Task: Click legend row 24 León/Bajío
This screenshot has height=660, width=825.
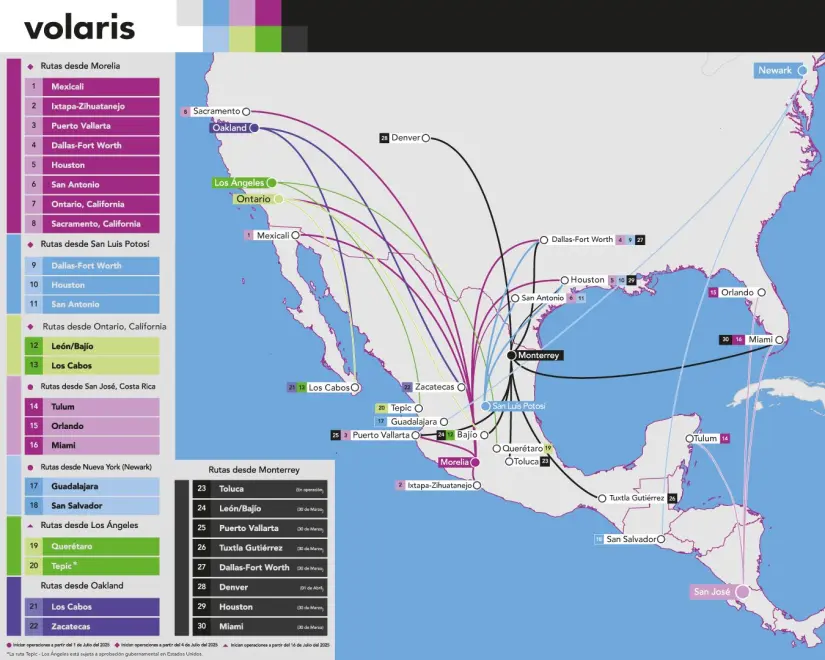Action: [x=260, y=508]
